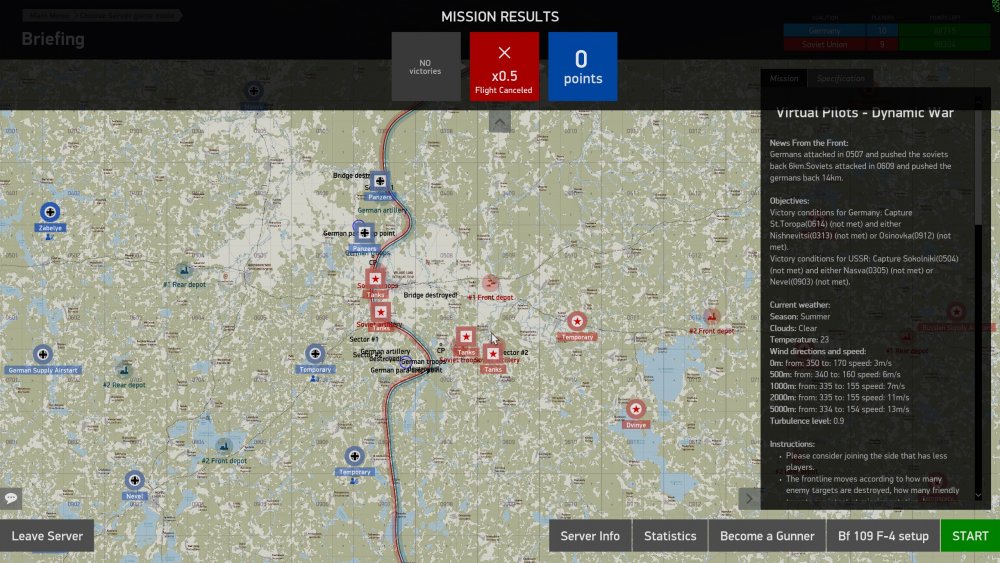Click the Soviet Union coalition row
The image size is (1000, 563).
(x=886, y=44)
